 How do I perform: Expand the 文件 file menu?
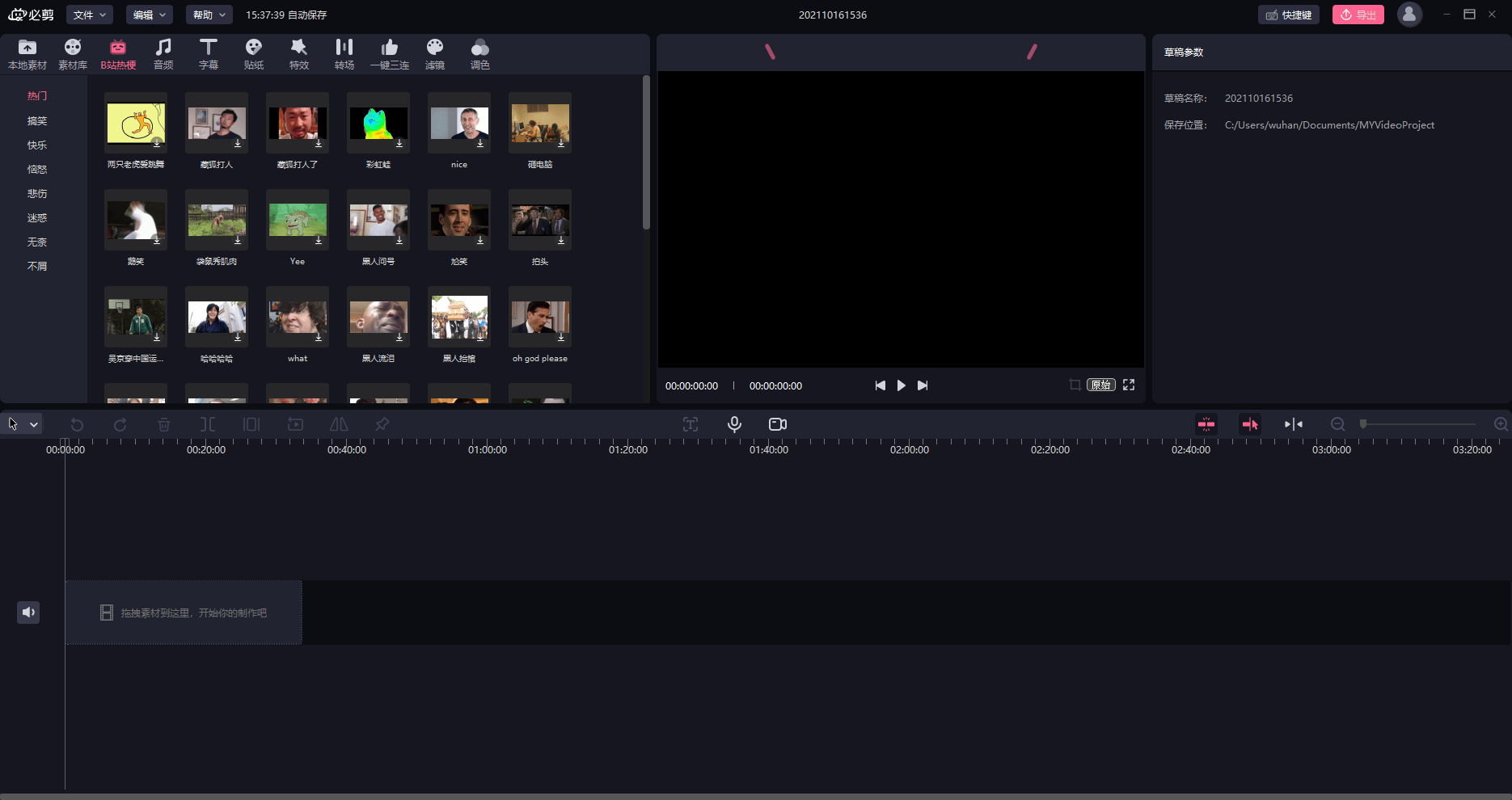(90, 15)
